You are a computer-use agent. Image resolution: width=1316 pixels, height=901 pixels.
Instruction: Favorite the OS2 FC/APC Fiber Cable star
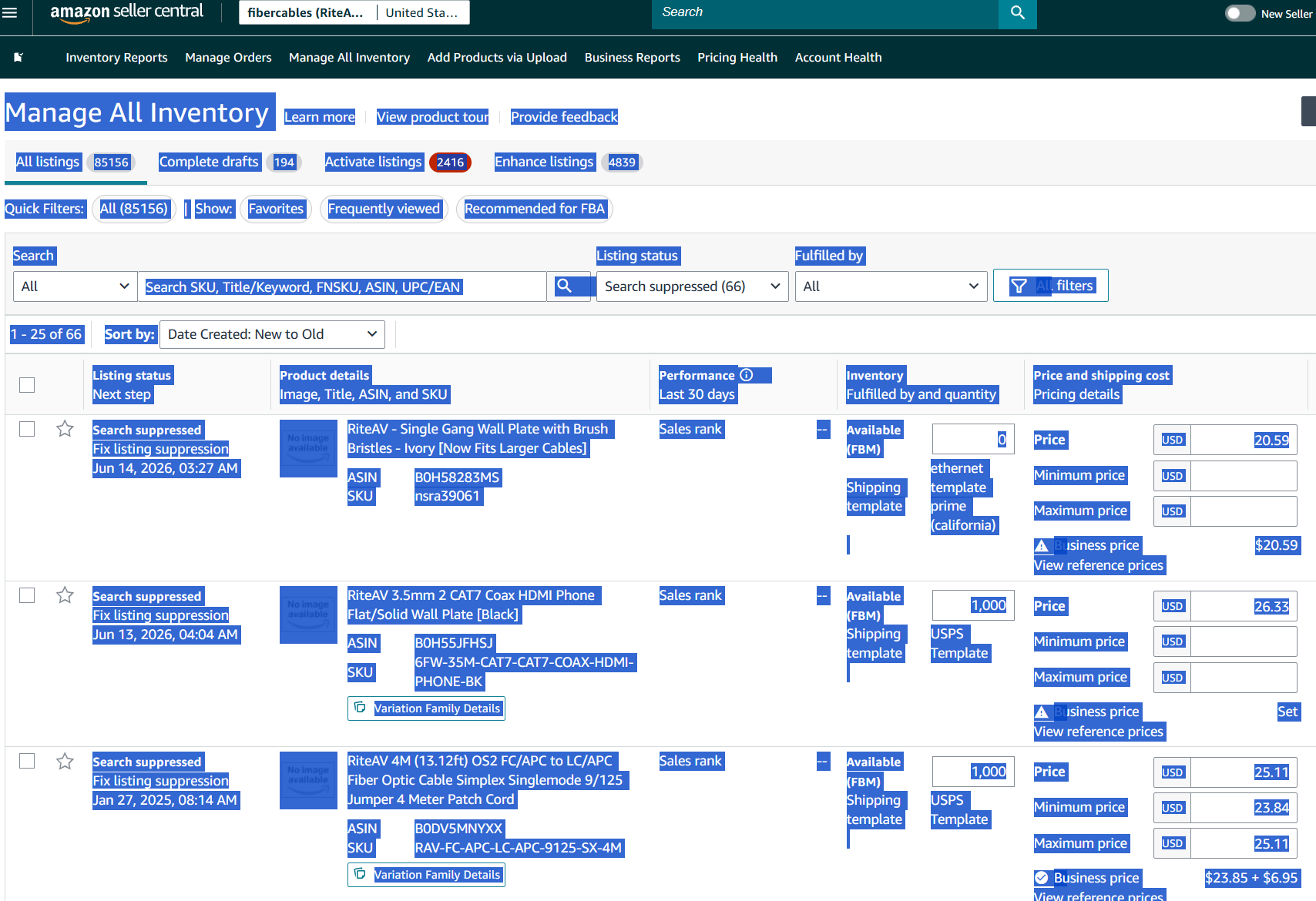(x=65, y=762)
